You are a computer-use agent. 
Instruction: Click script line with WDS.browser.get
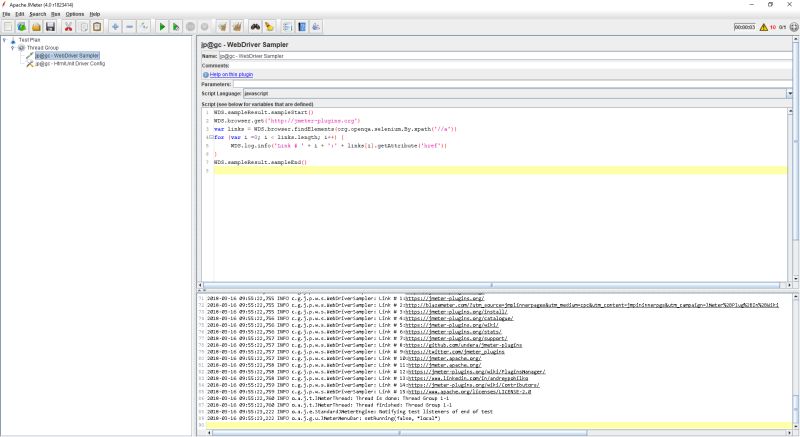point(287,121)
